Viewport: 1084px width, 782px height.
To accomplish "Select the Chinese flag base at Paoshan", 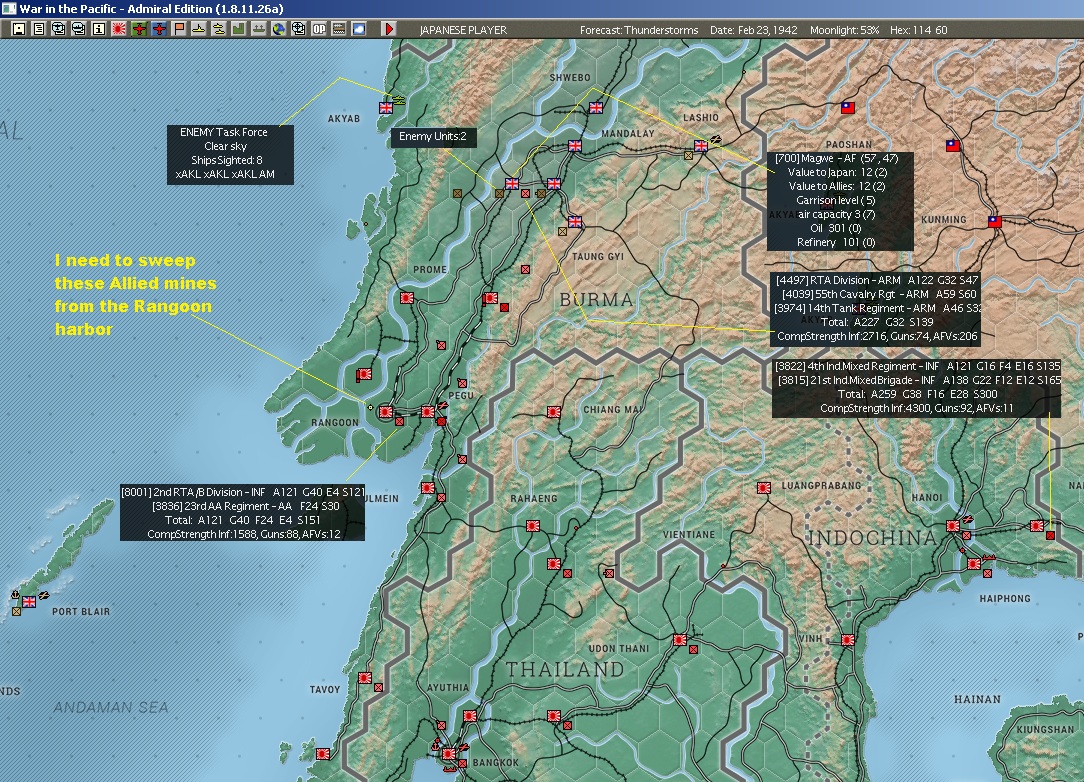I will [x=848, y=108].
